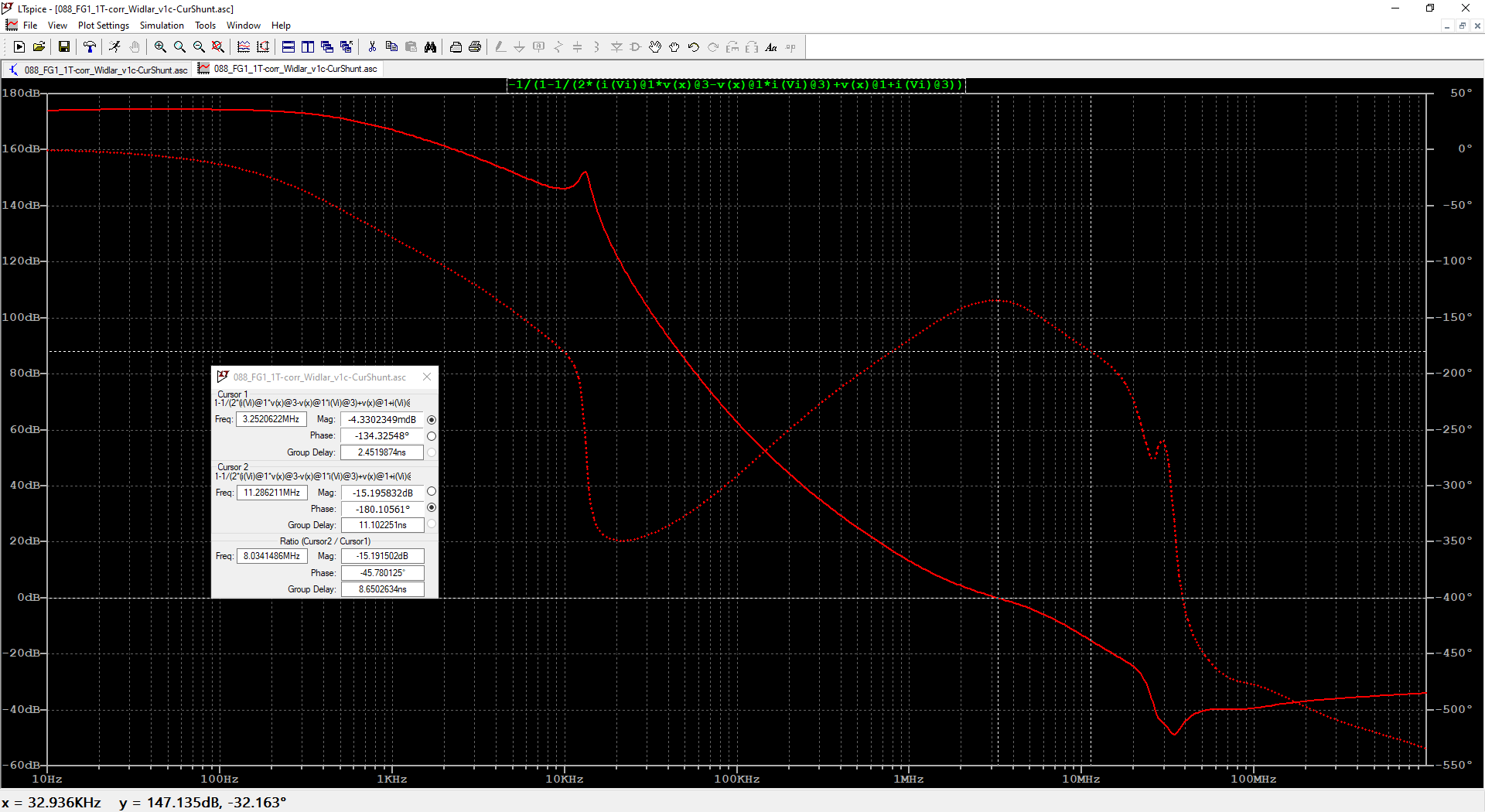Screen dimensions: 1485x812
Task: Open a file with the folder icon
Action: [x=39, y=47]
